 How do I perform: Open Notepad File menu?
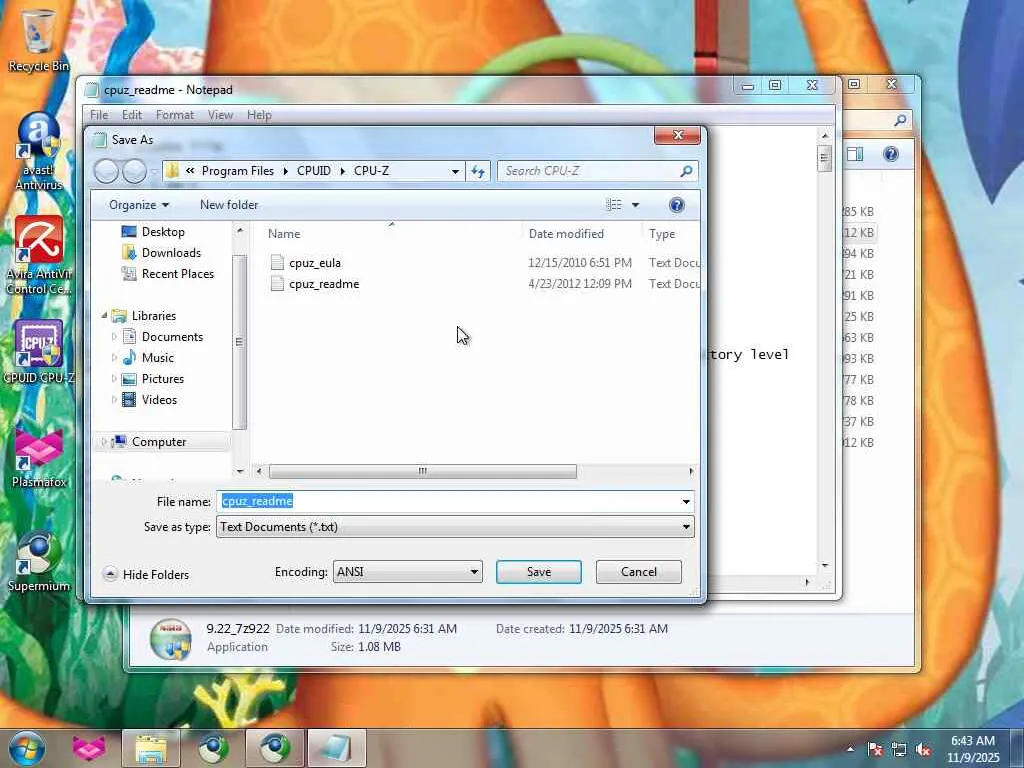click(99, 115)
